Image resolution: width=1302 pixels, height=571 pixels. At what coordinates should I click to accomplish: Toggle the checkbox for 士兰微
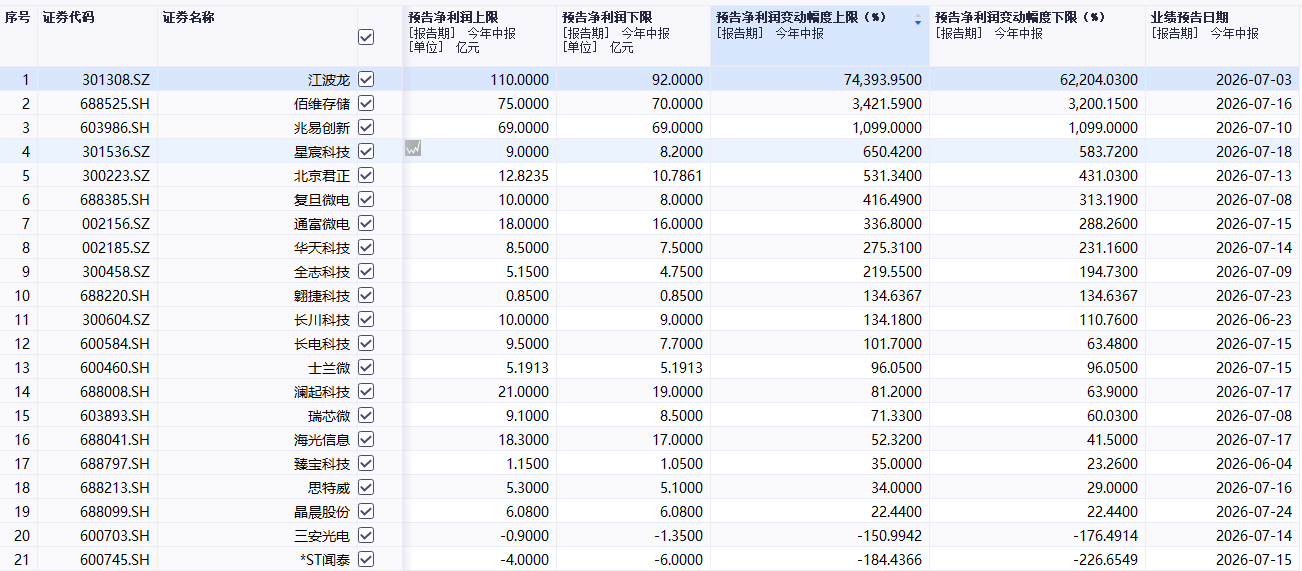[x=366, y=367]
